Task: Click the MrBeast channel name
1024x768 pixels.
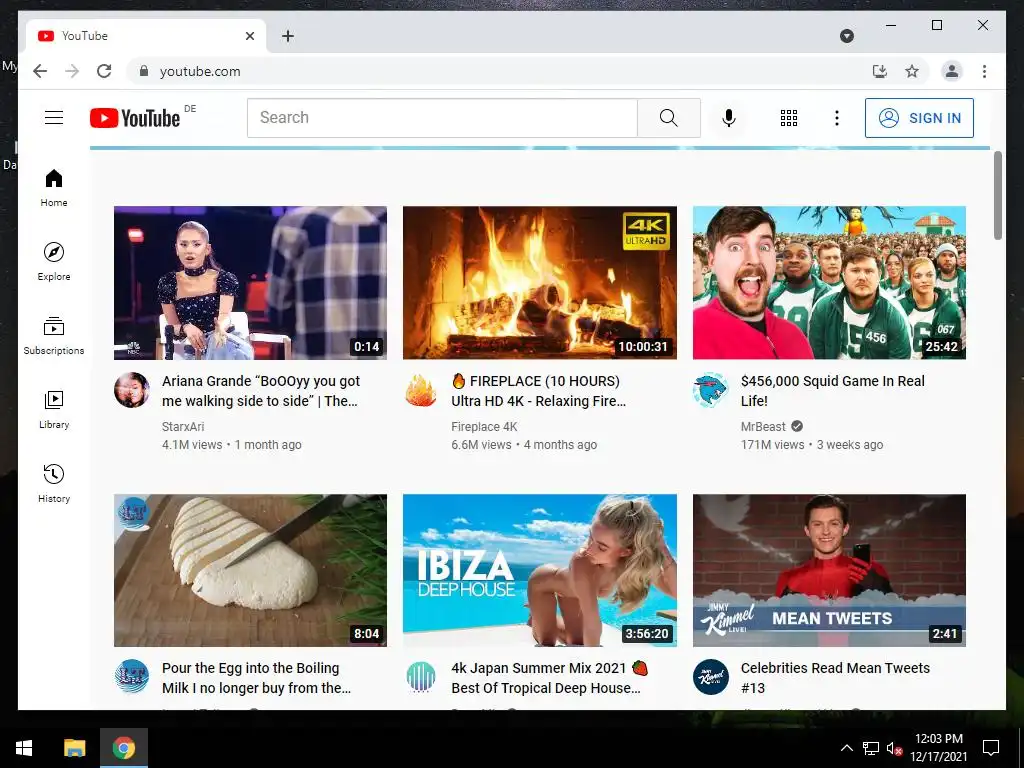Action: pos(763,426)
